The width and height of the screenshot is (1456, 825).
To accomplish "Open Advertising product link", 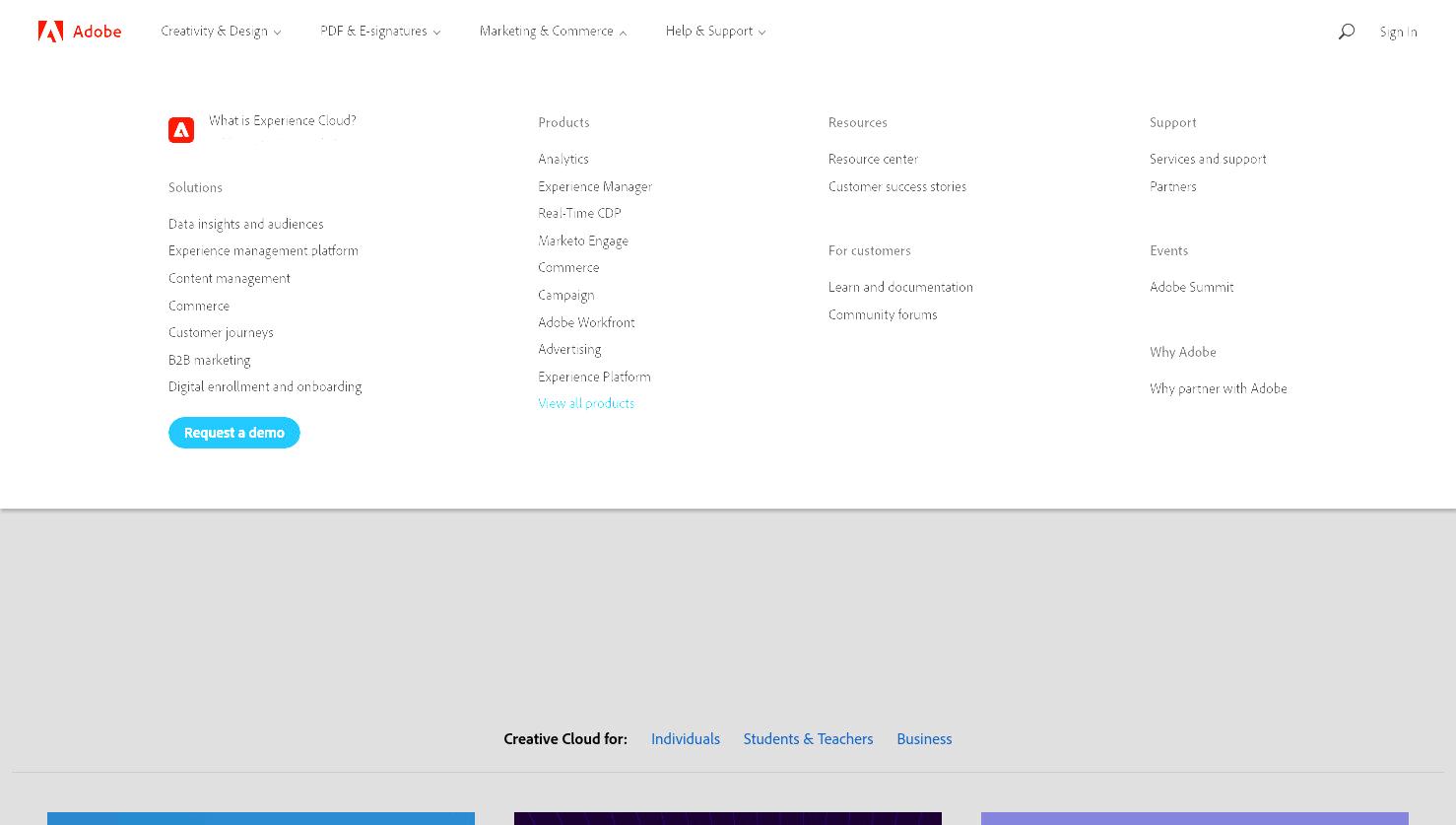I will click(x=569, y=349).
